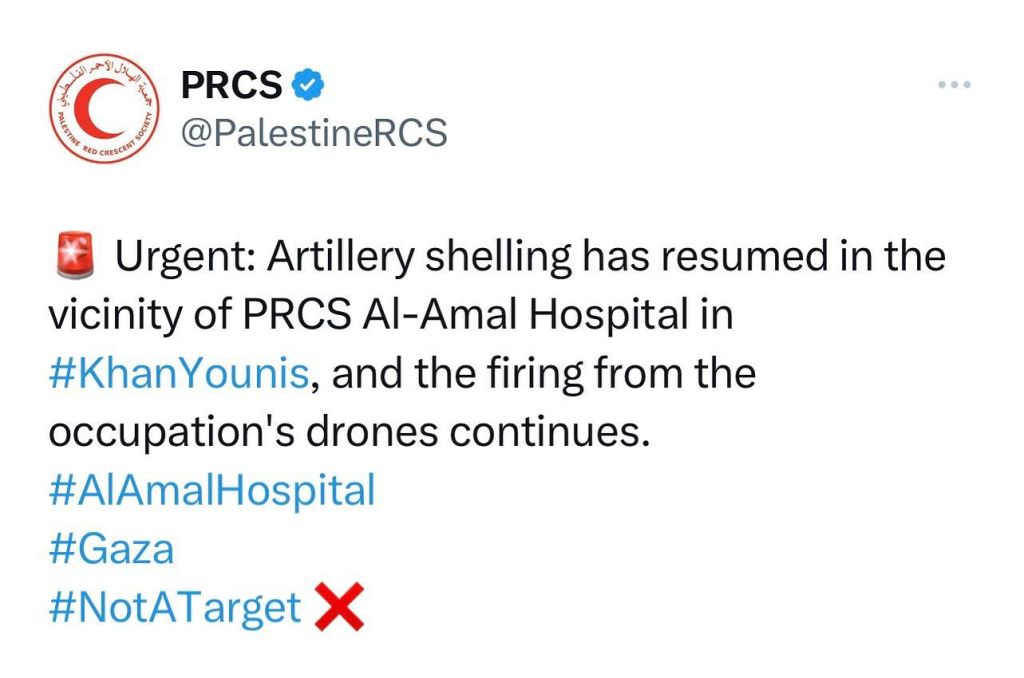Open the @PalestineRCS handle
Image resolution: width=1024 pixels, height=678 pixels.
click(x=314, y=133)
